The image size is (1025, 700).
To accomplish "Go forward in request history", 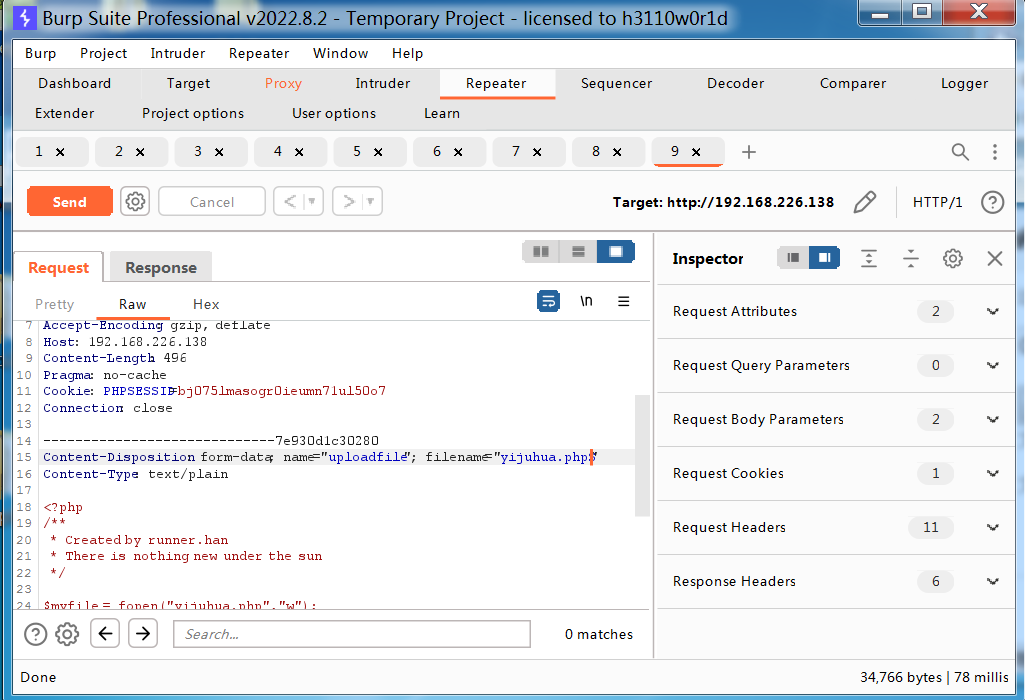I will pos(348,201).
